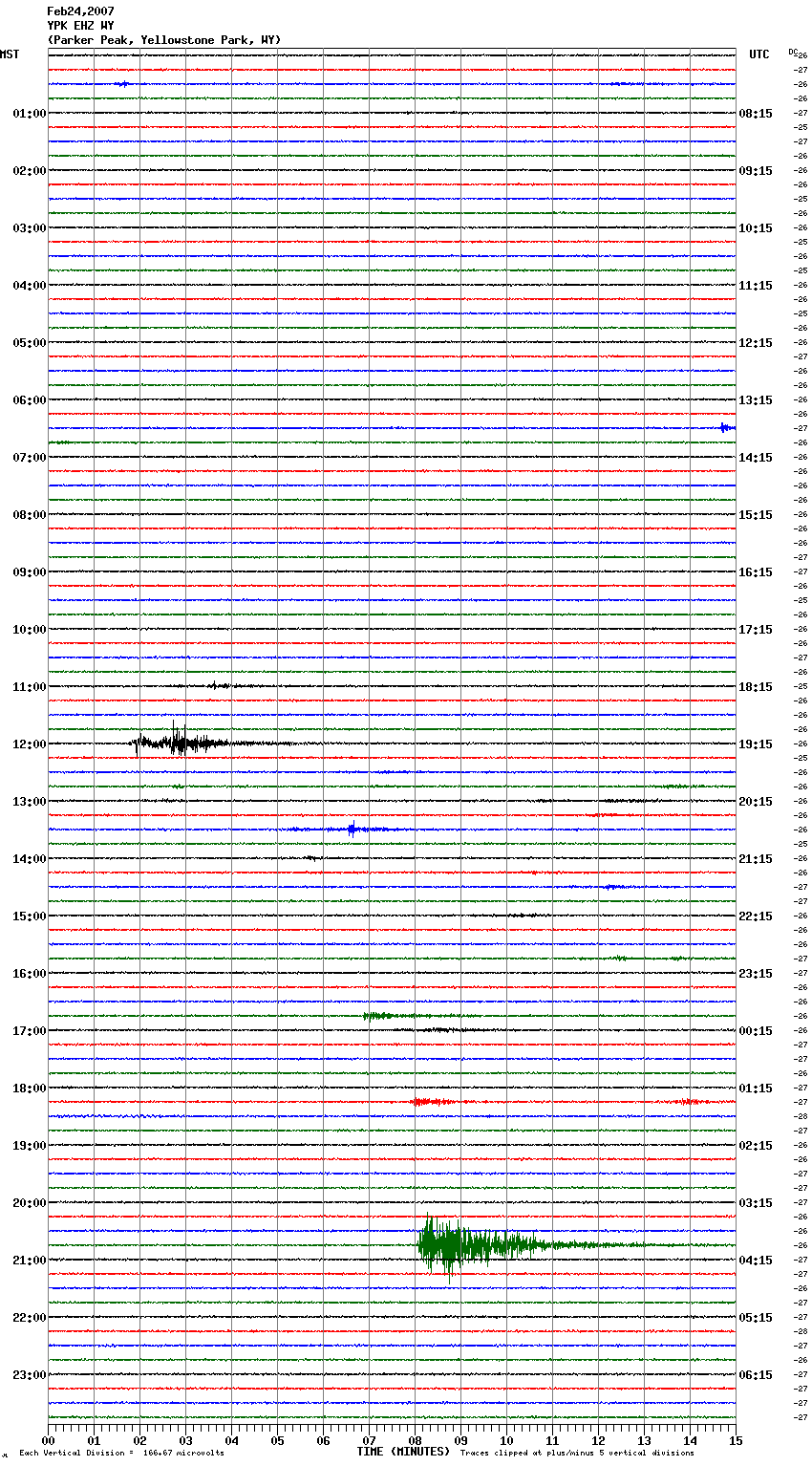Viewport: 812px width, 1466px height.
Task: Click the TIME (MINUTES) axis title
Action: coord(403,1452)
